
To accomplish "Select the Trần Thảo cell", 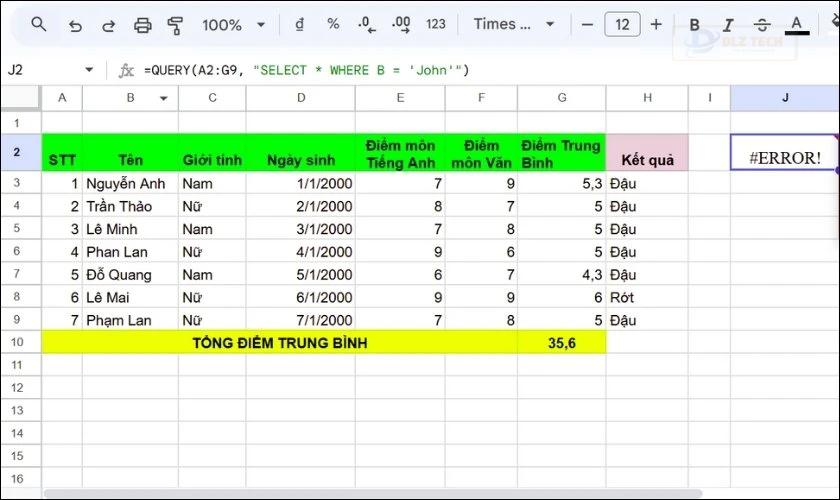I will pos(130,206).
